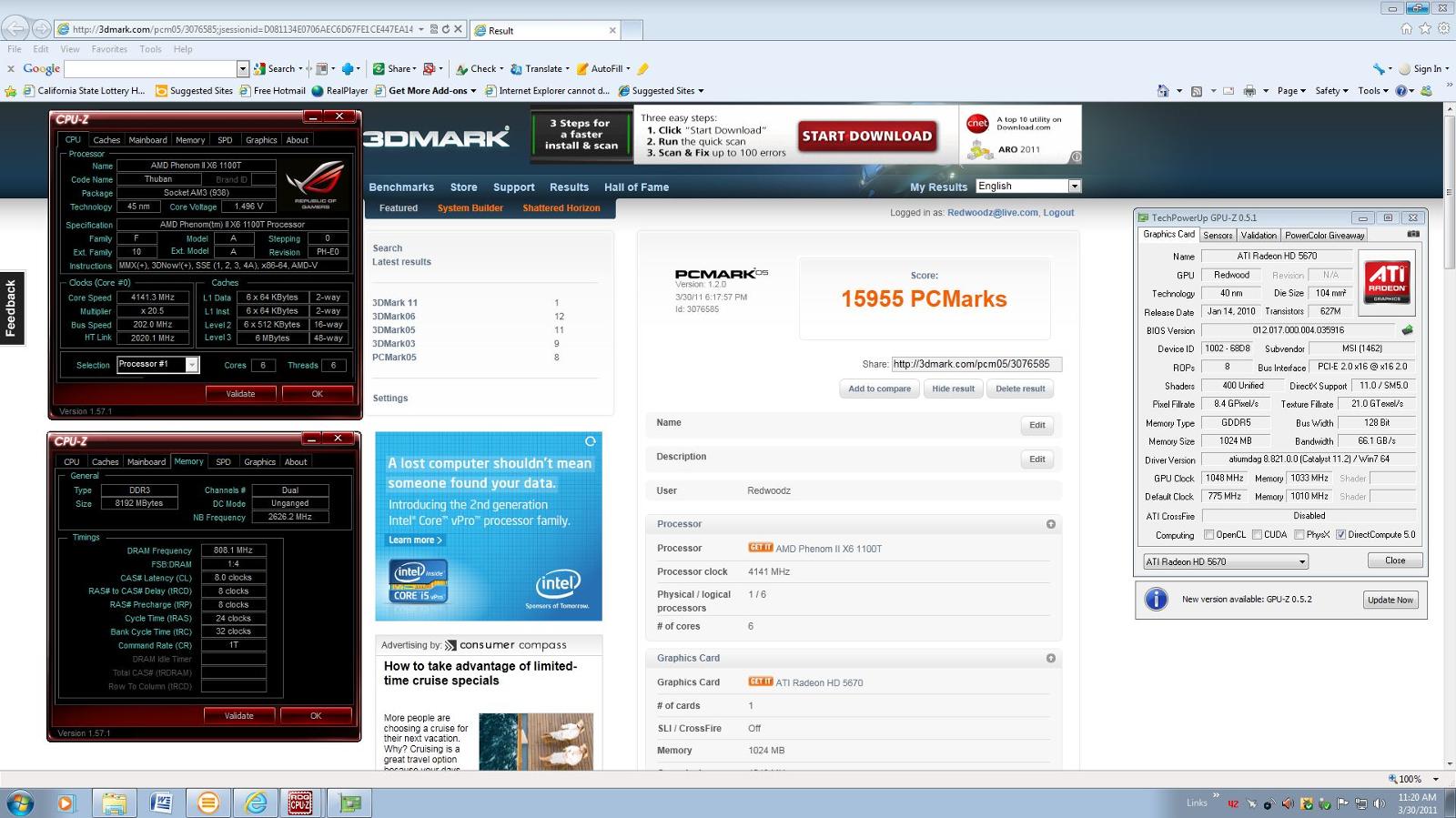Click the Google toolbar search input box
The height and width of the screenshot is (818, 1456).
point(151,68)
